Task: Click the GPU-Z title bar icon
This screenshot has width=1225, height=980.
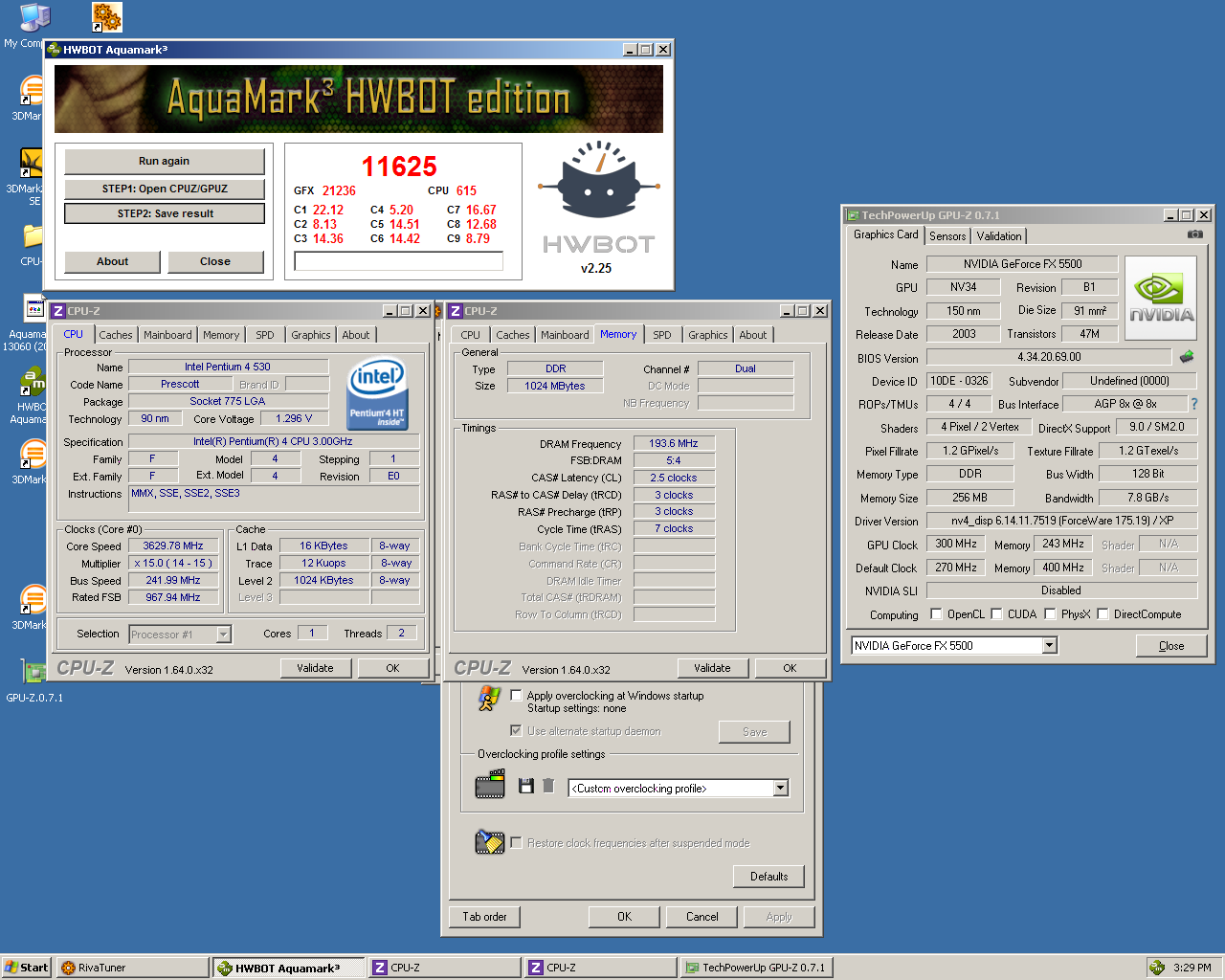Action: pos(852,215)
